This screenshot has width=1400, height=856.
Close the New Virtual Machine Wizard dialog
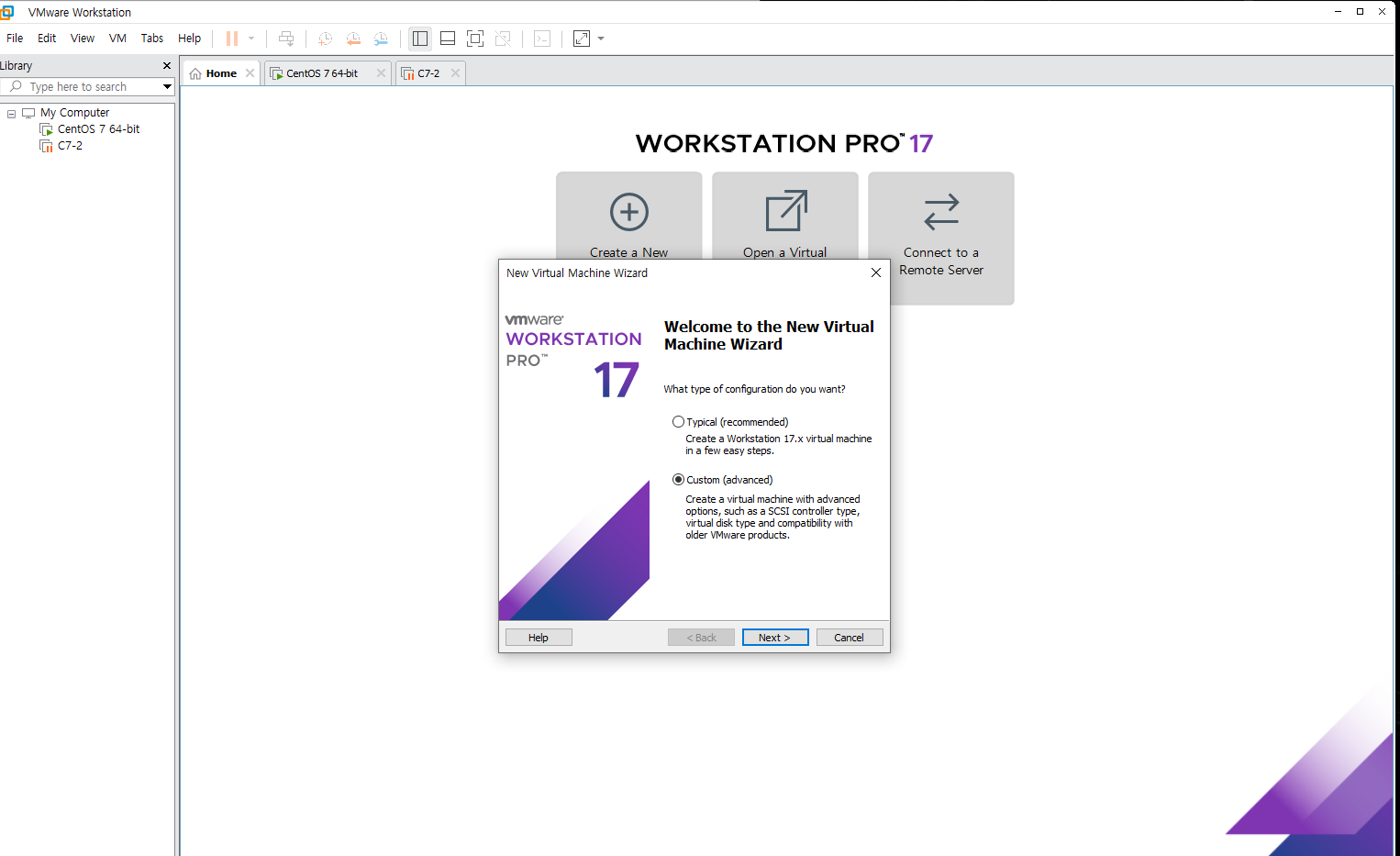(876, 272)
